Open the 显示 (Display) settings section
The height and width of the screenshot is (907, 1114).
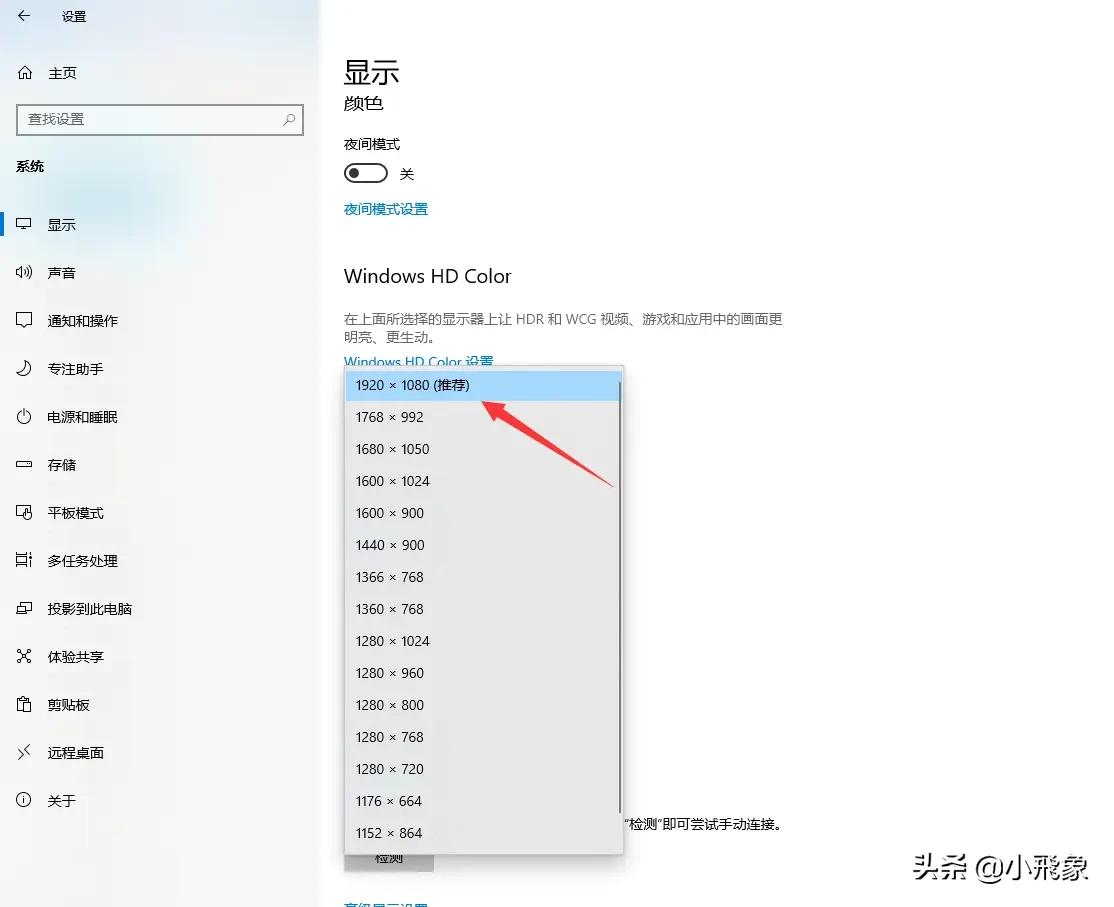(x=61, y=224)
